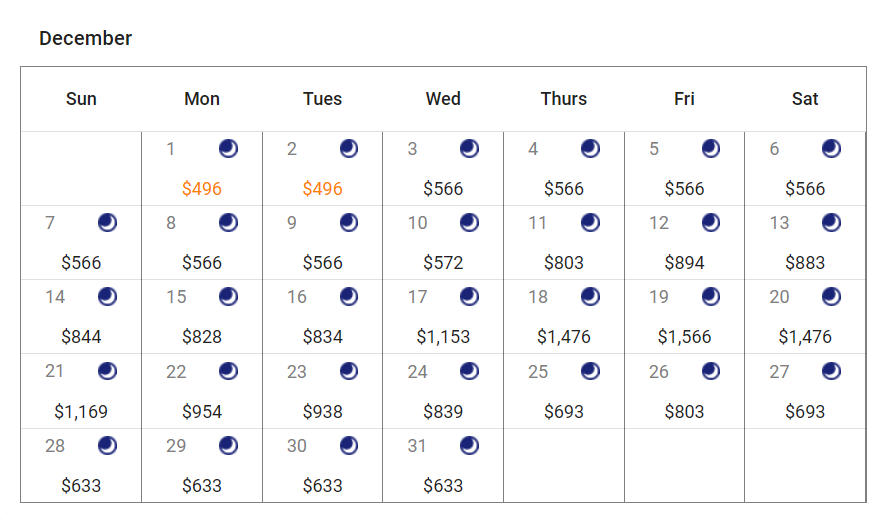Viewport: 880px width, 520px height.
Task: Select the orange $496 price on December 2
Action: (322, 189)
